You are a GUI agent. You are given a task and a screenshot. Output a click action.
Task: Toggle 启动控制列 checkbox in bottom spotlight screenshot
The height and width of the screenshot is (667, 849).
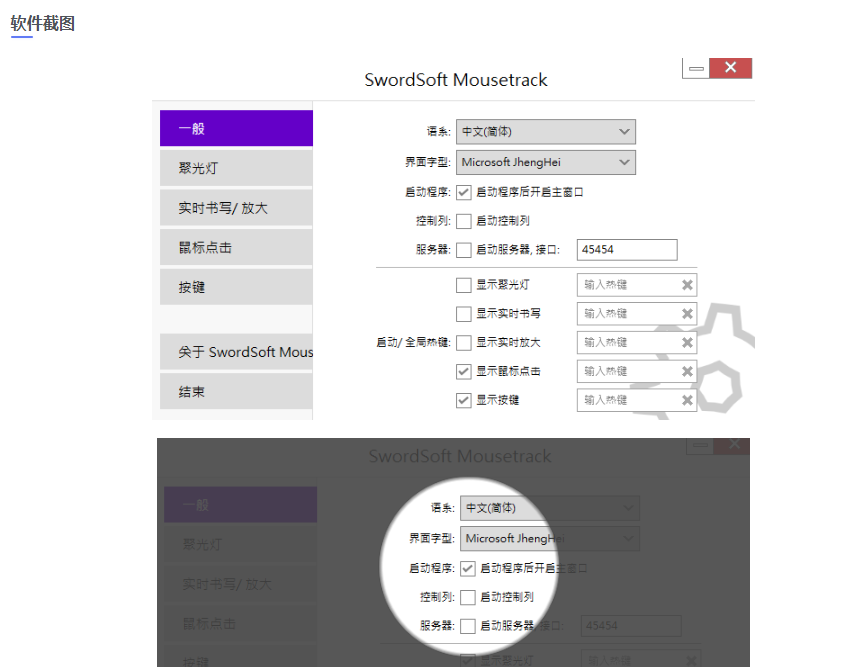tap(468, 597)
